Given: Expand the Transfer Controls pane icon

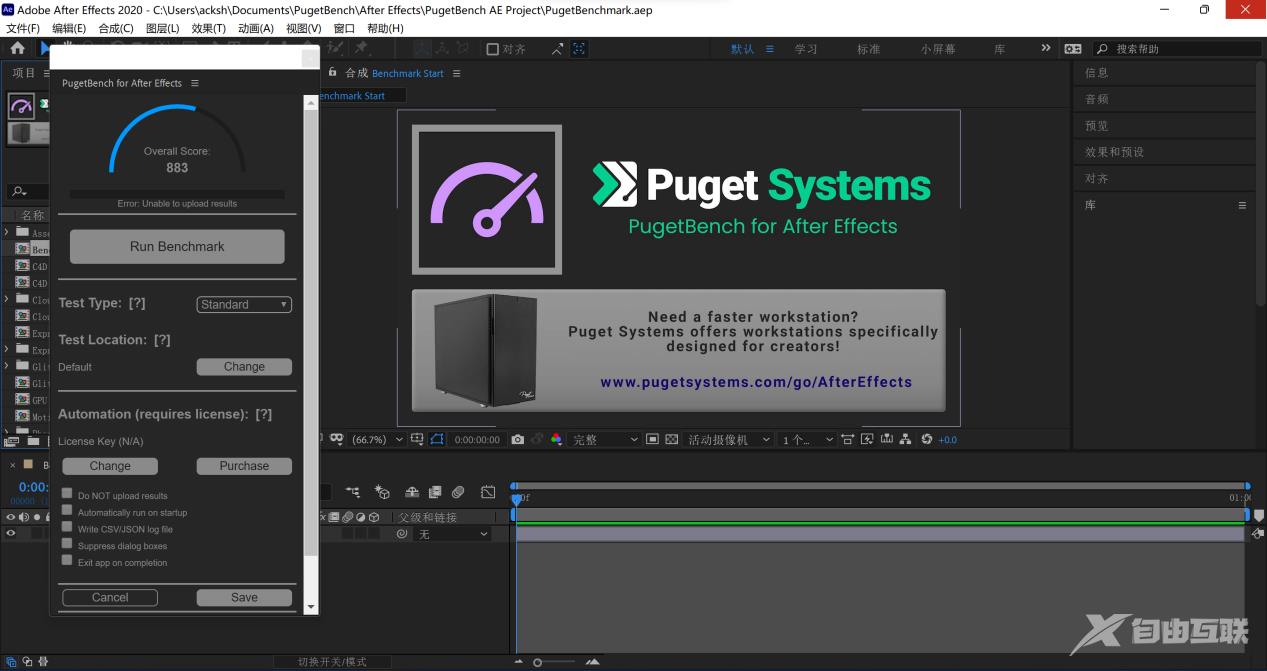Looking at the screenshot, I should click(28, 661).
